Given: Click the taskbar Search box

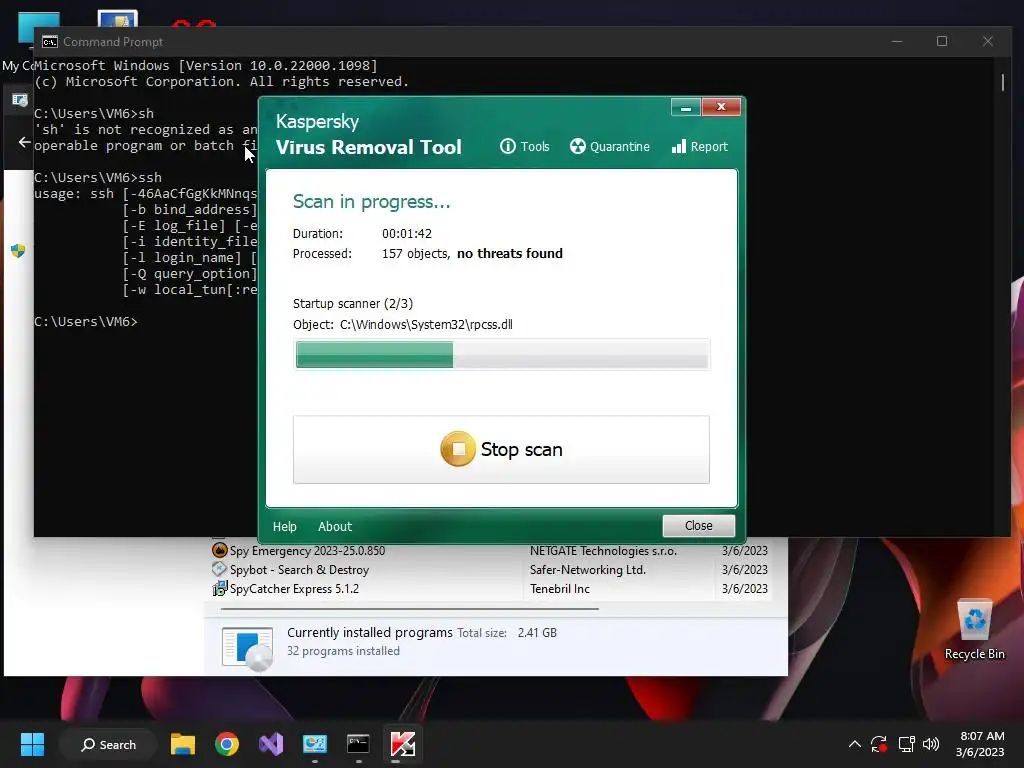Looking at the screenshot, I should pyautogui.click(x=108, y=744).
